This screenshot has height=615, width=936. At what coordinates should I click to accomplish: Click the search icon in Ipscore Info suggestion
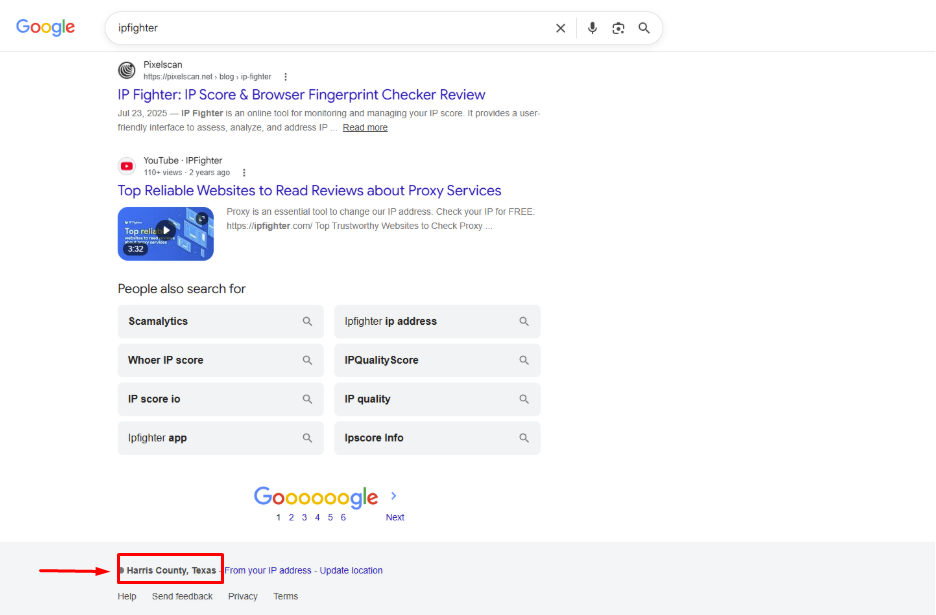point(524,438)
